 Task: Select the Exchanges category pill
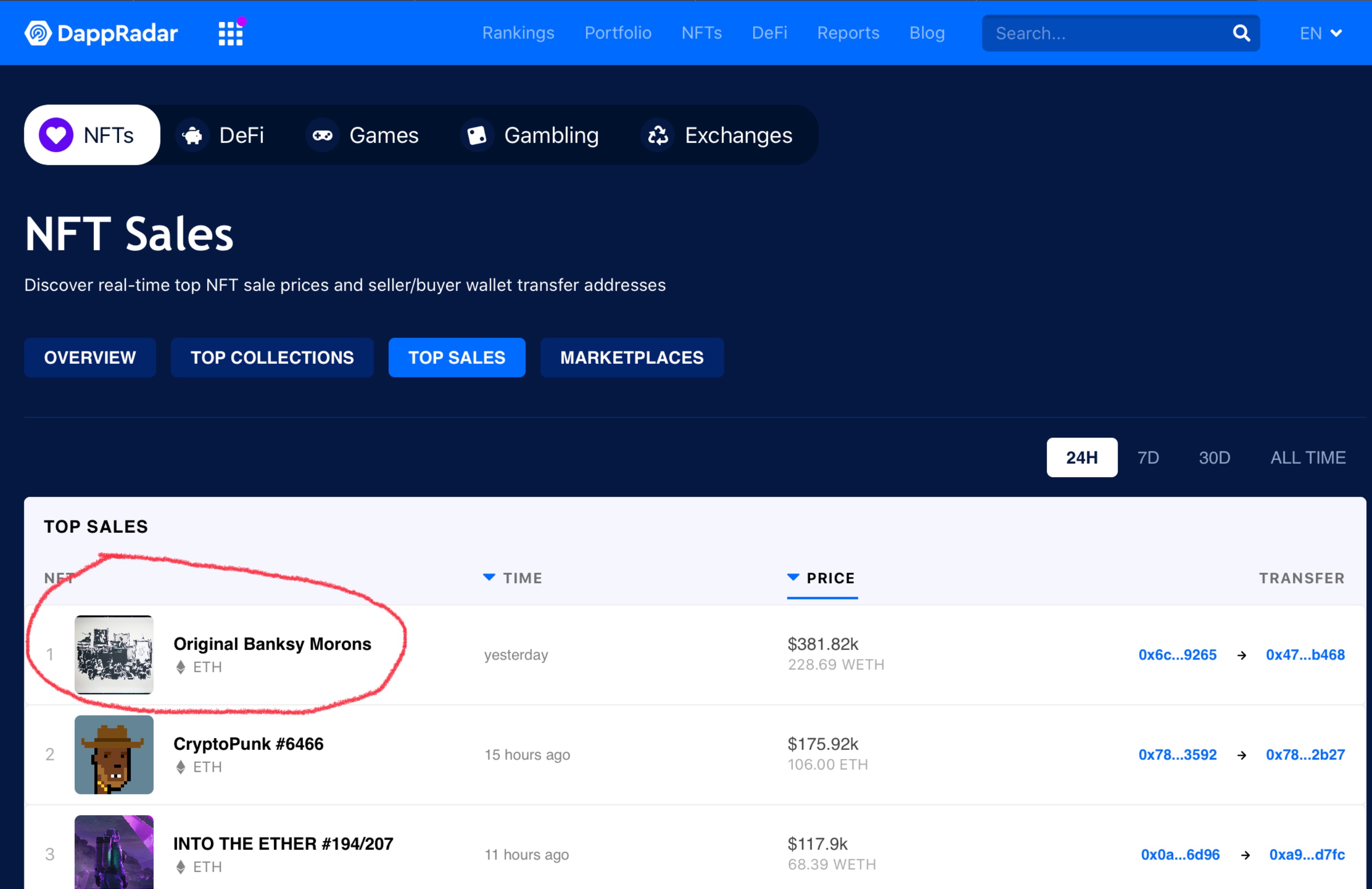pos(718,135)
